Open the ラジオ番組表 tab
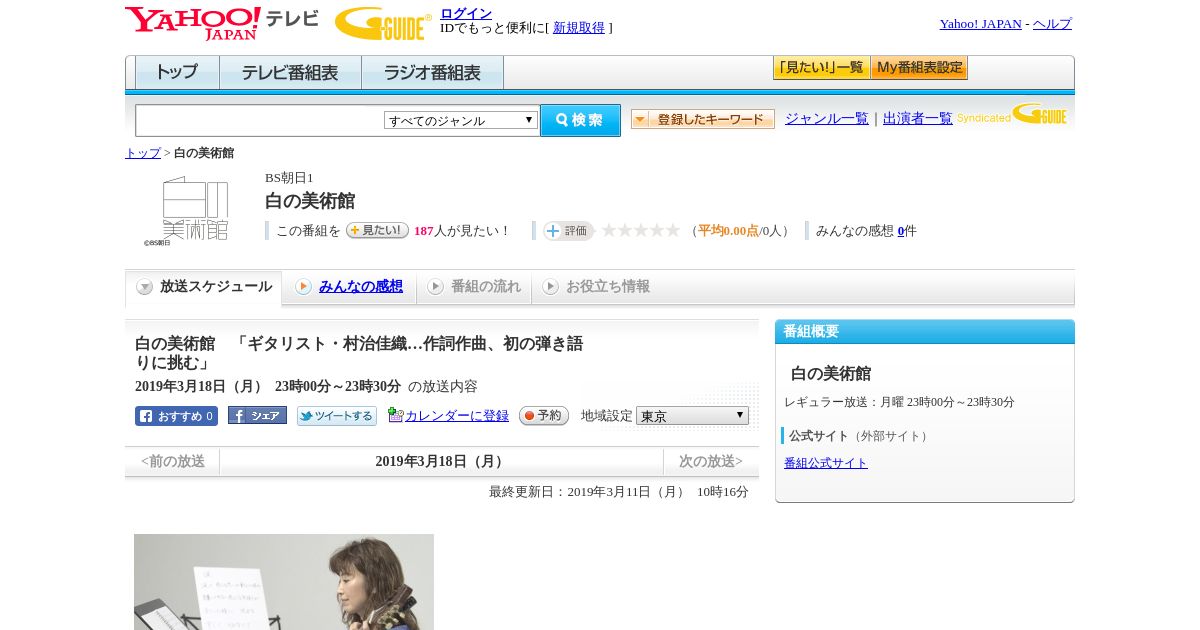1200x630 pixels. [432, 73]
